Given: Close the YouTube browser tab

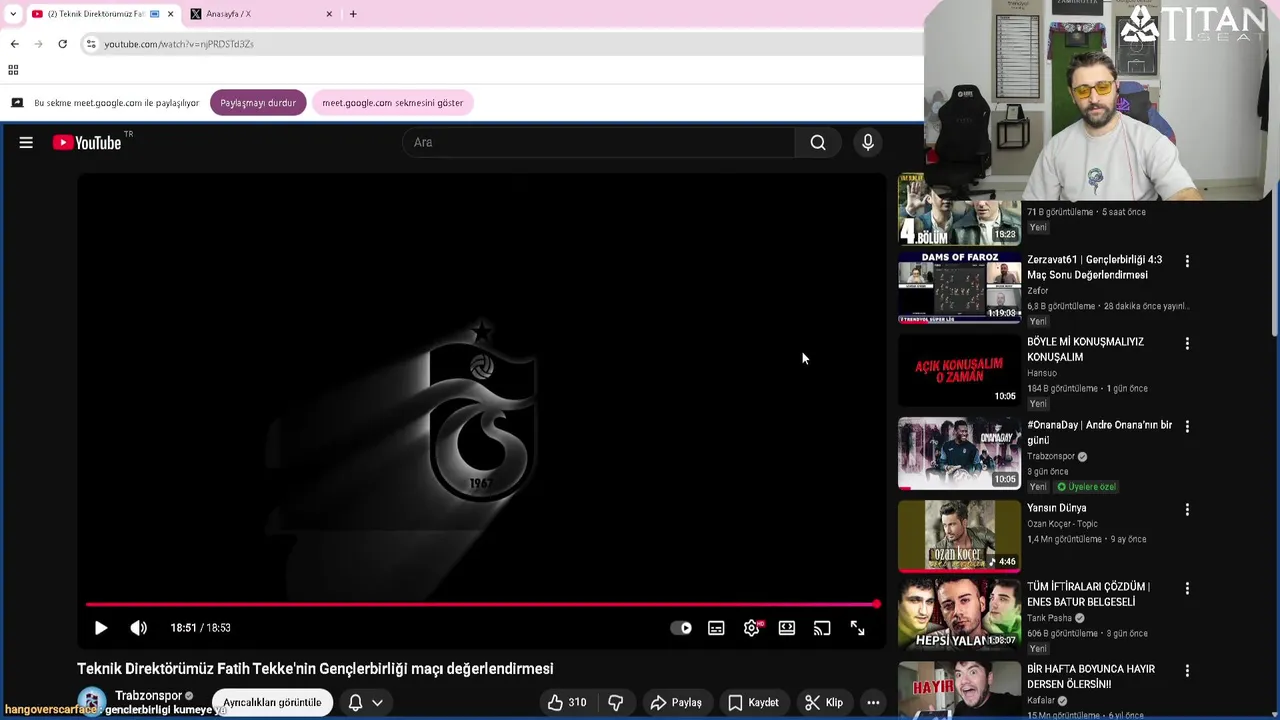Looking at the screenshot, I should point(171,14).
